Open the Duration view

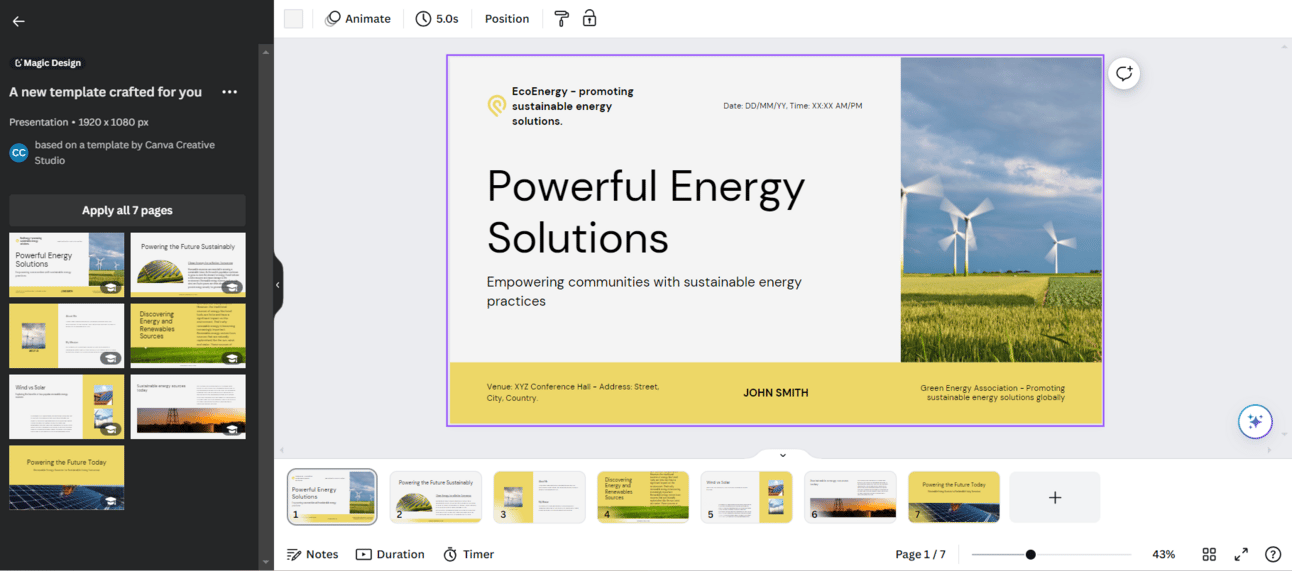[x=390, y=554]
